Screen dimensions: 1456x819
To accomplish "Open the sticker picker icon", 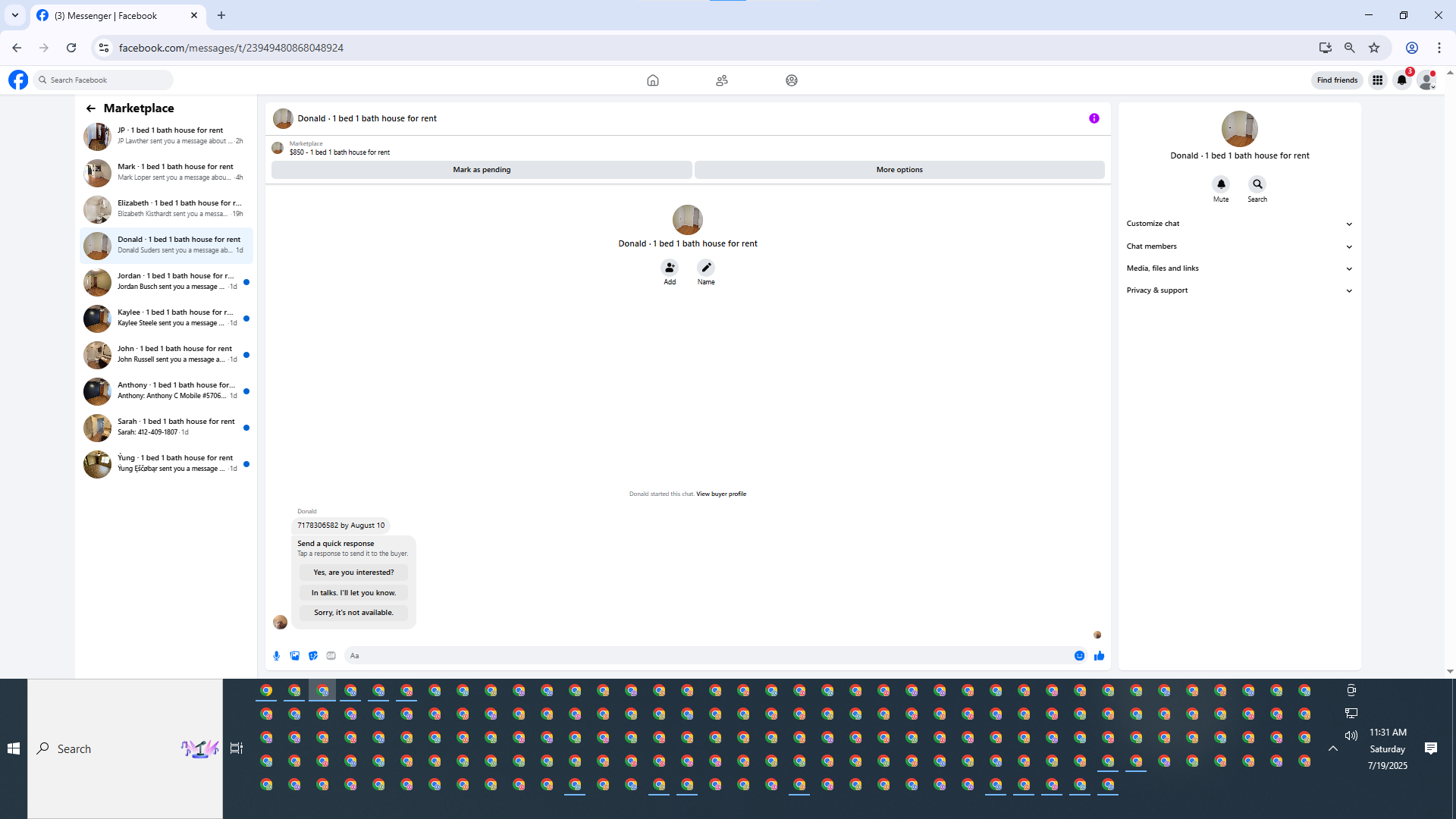I will point(313,656).
